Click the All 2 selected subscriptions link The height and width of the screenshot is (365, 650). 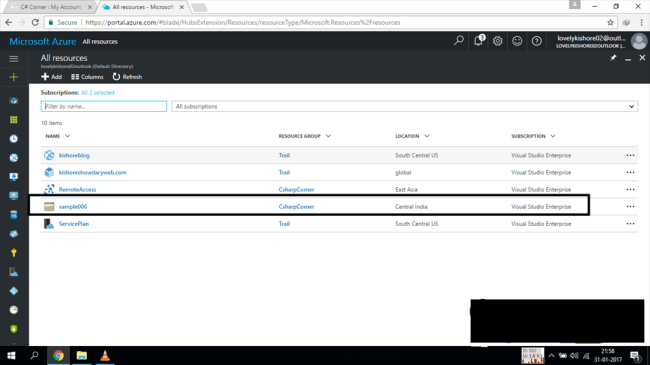98,92
